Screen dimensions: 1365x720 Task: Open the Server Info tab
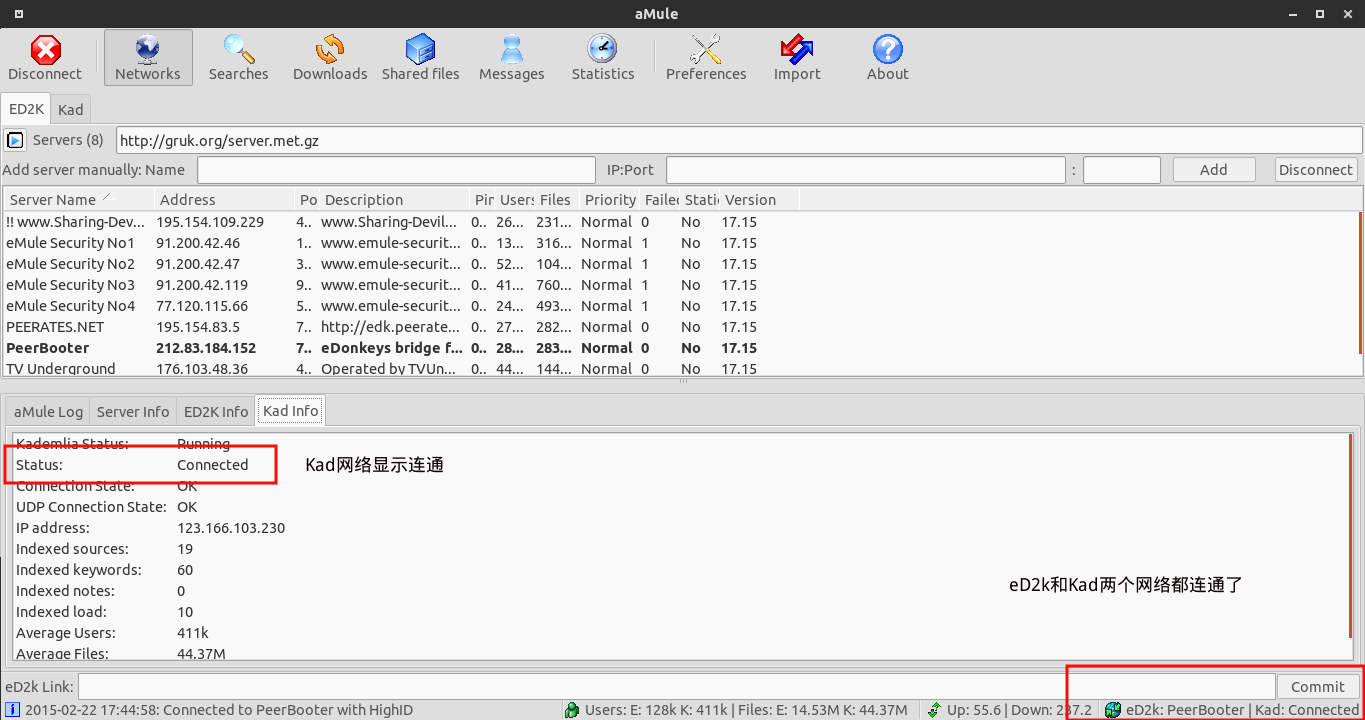[x=133, y=411]
